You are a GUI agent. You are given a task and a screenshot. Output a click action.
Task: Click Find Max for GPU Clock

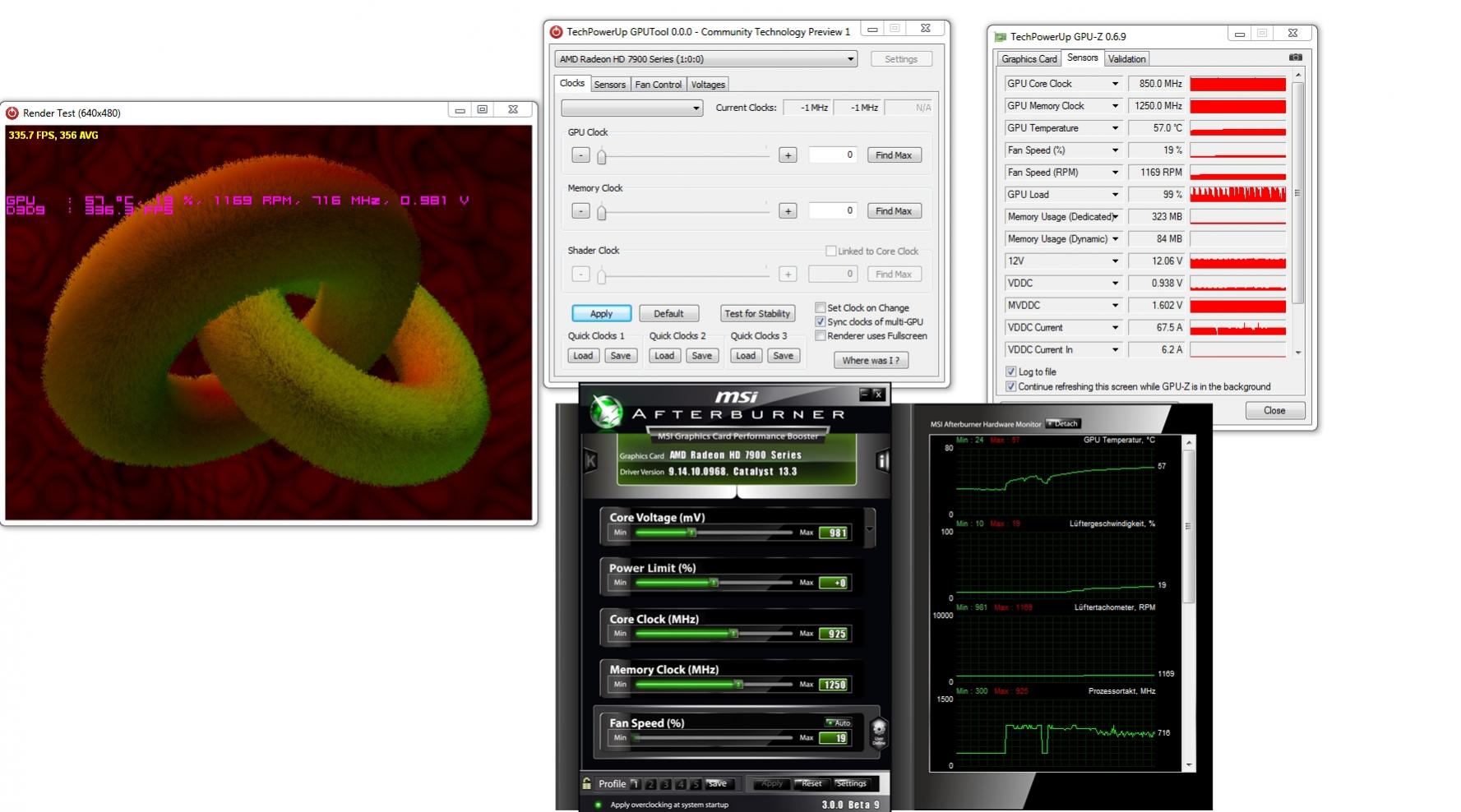pos(894,155)
